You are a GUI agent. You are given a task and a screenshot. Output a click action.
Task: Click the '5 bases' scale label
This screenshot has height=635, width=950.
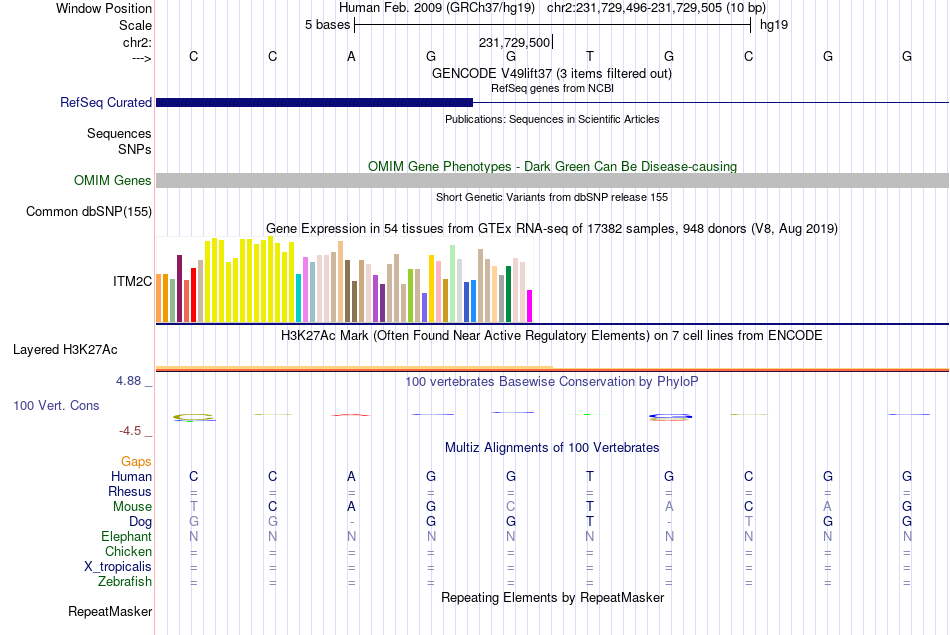pos(327,25)
